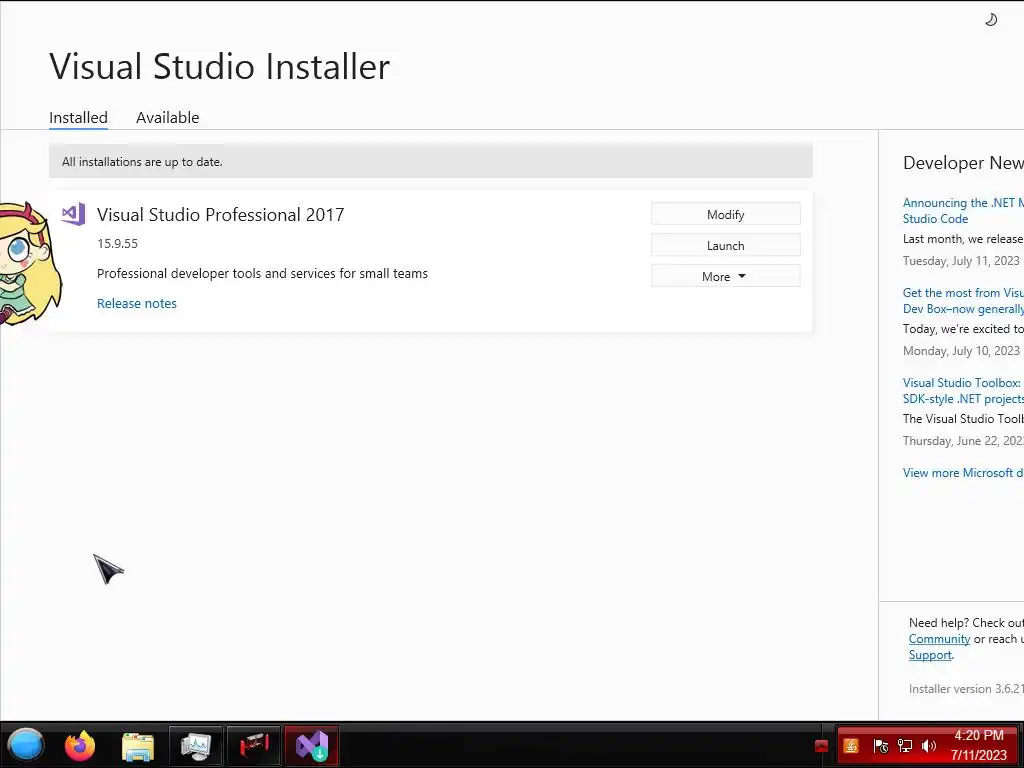Click the taskbar clock showing 4:20 PM

pyautogui.click(x=979, y=745)
